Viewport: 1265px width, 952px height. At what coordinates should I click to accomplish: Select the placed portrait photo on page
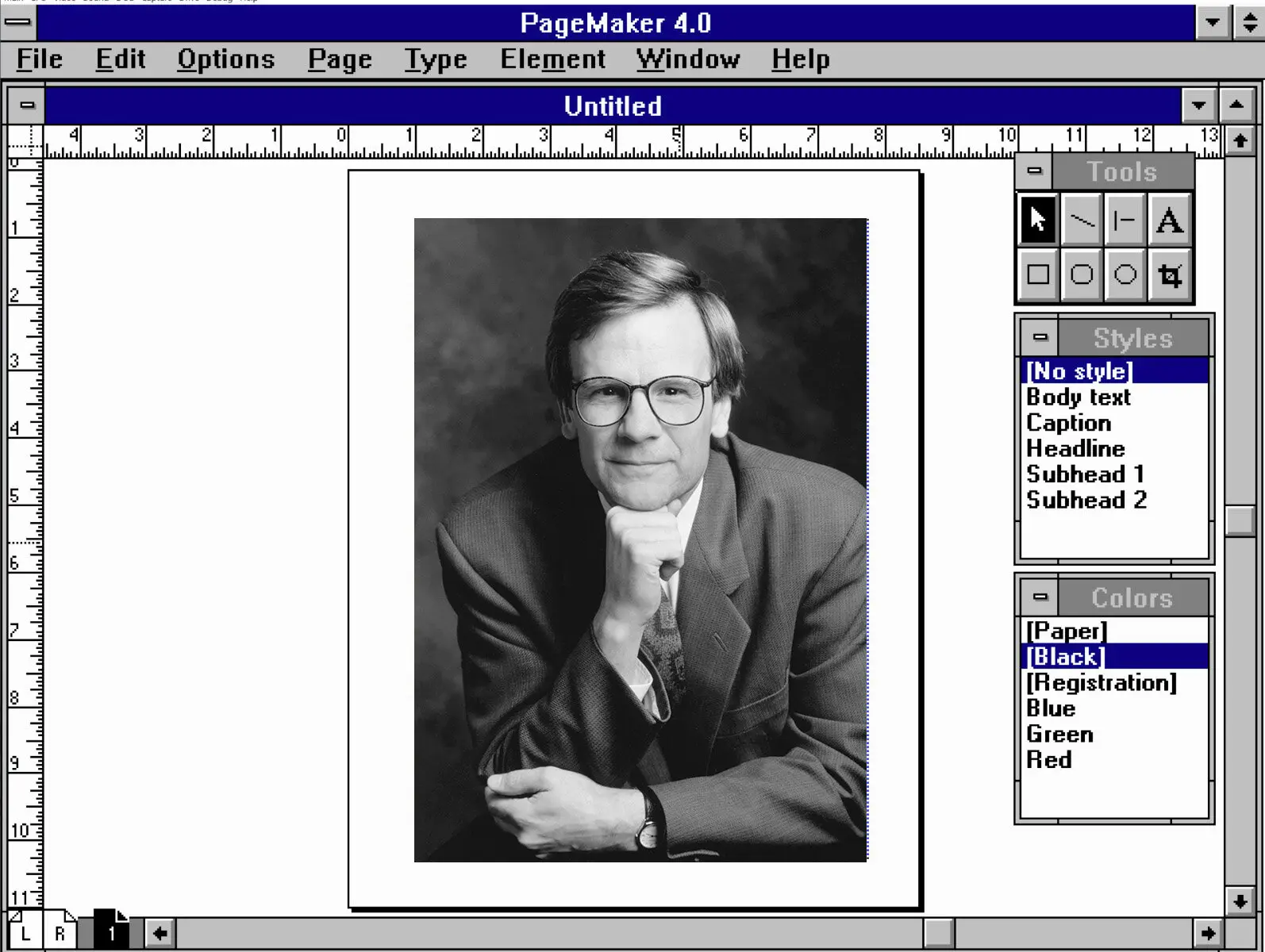640,539
